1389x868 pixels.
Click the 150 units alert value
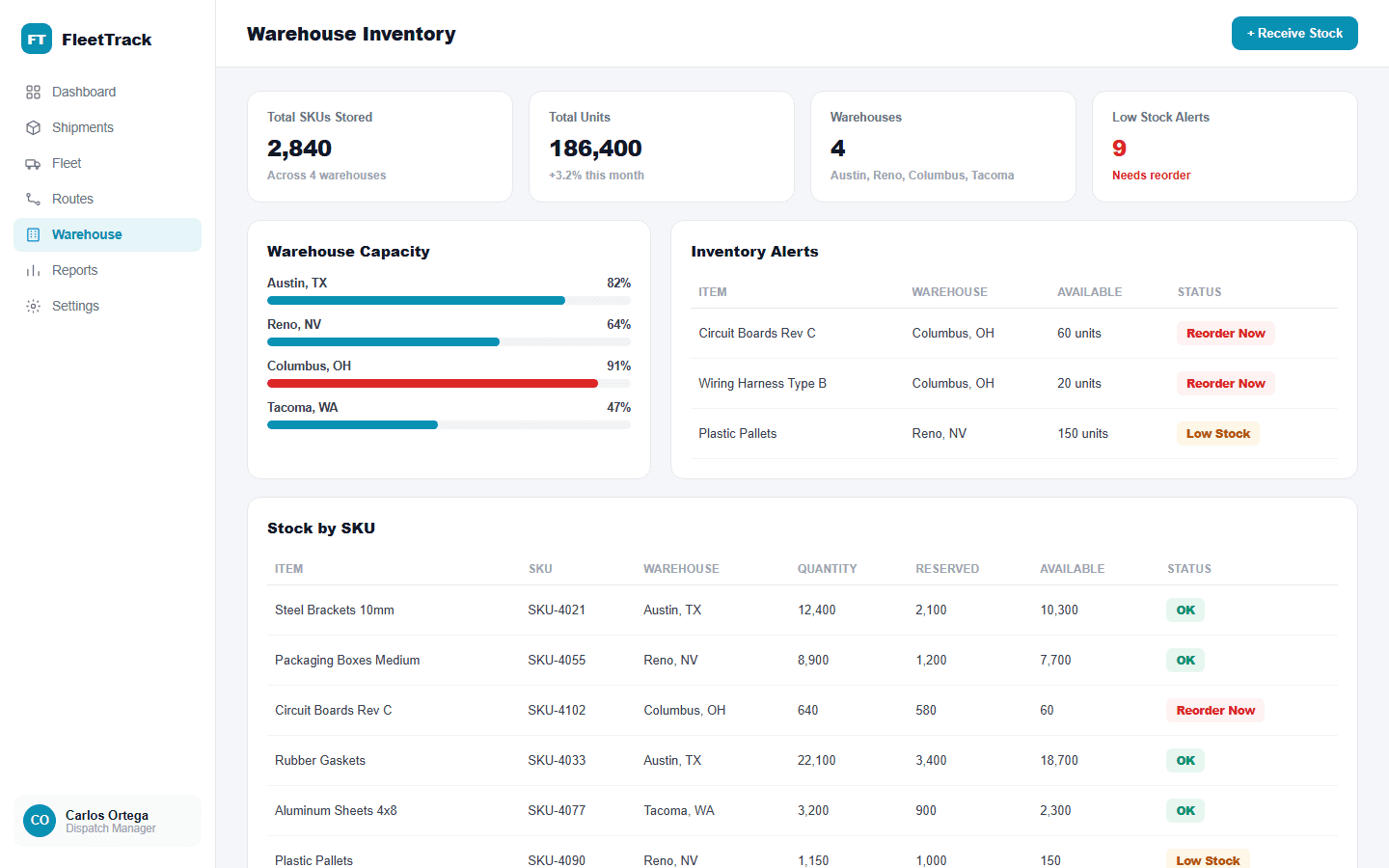(x=1082, y=433)
